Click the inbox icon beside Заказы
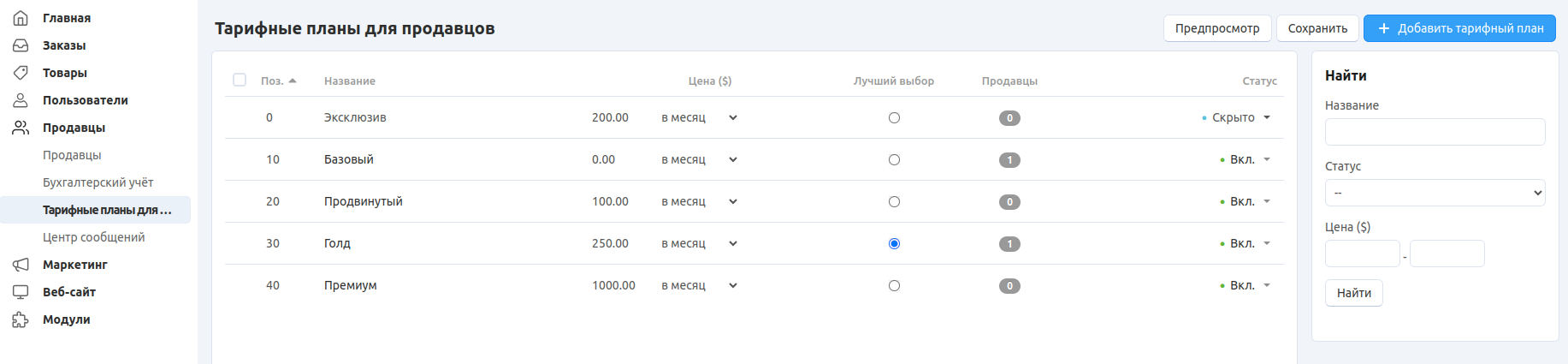The height and width of the screenshot is (364, 1568). [x=21, y=45]
